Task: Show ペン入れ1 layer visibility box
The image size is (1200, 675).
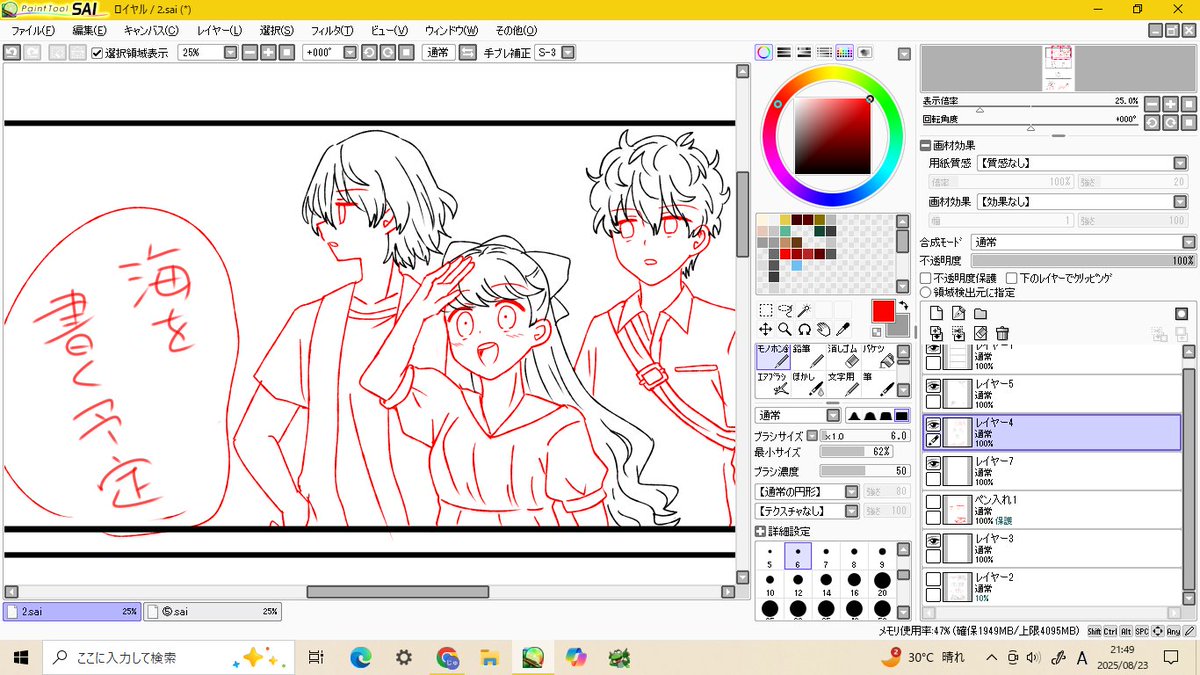Action: click(933, 502)
